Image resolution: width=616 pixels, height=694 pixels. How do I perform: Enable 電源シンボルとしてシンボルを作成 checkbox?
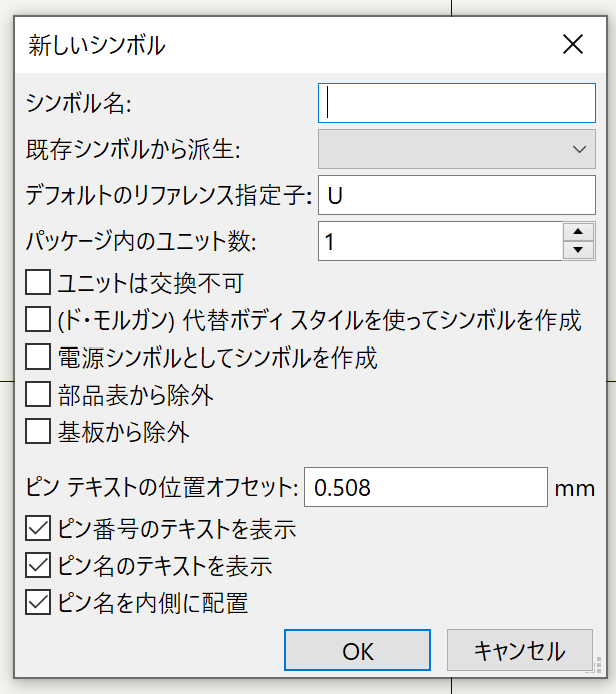[38, 357]
